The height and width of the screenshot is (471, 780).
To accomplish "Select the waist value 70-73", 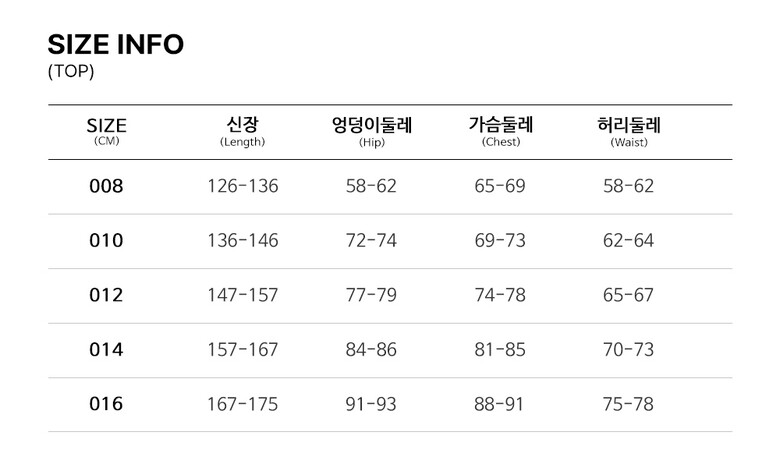I will (629, 350).
